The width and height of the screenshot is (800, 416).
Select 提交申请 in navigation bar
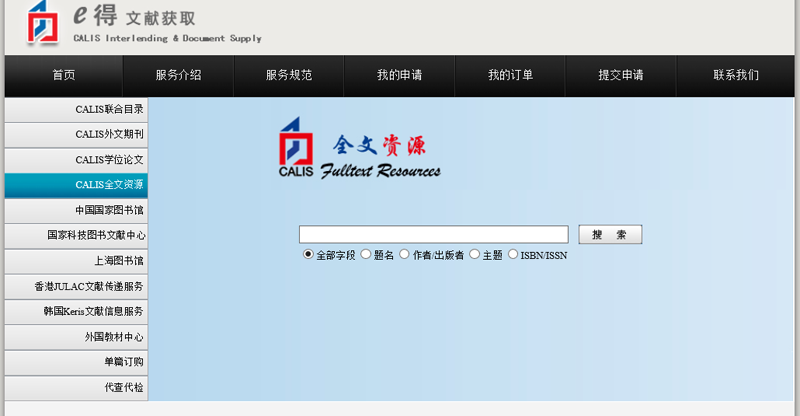click(x=621, y=76)
